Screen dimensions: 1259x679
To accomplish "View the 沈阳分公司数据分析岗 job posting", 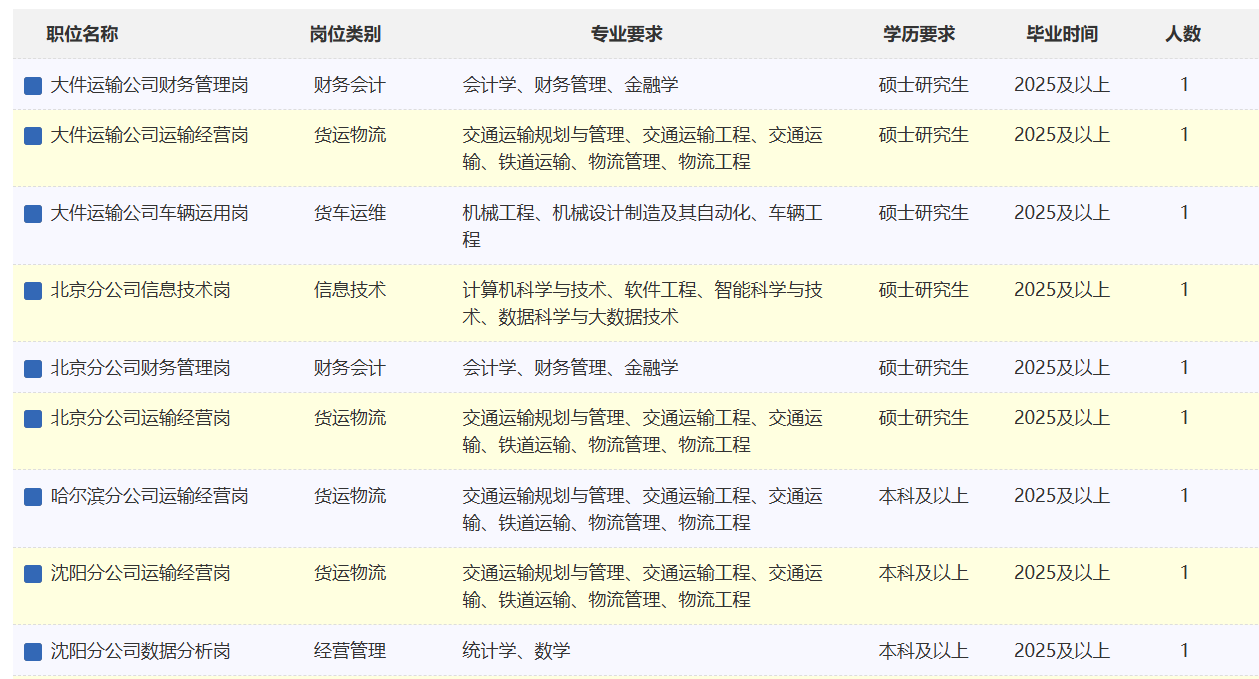I will click(x=140, y=652).
